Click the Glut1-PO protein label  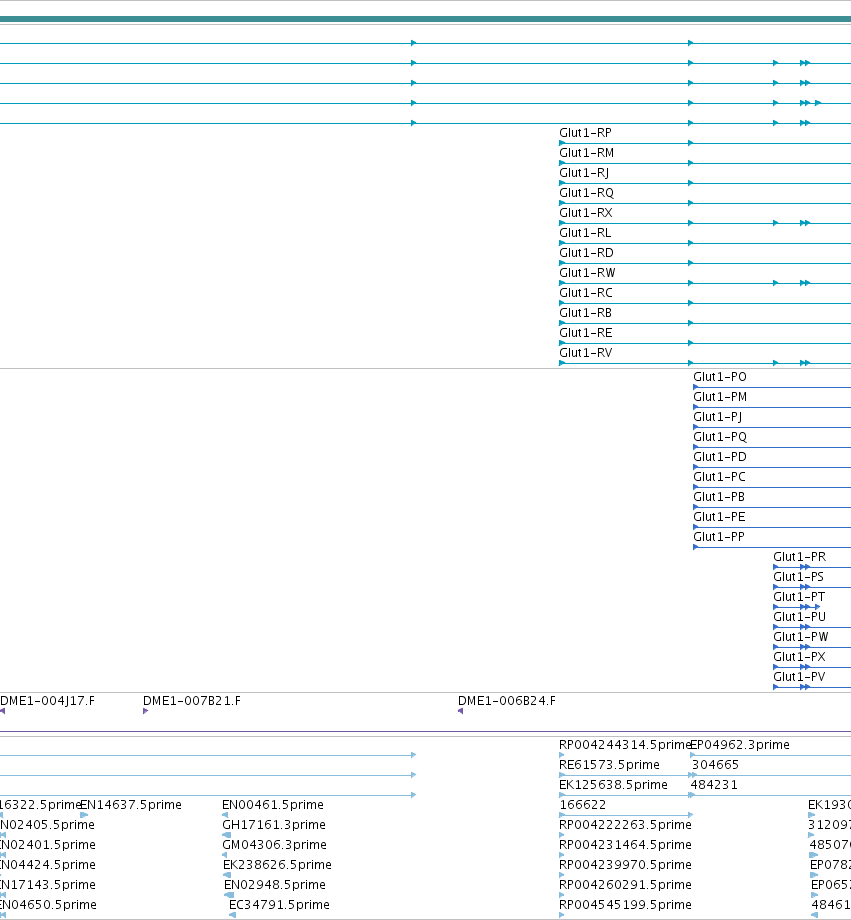coord(720,377)
